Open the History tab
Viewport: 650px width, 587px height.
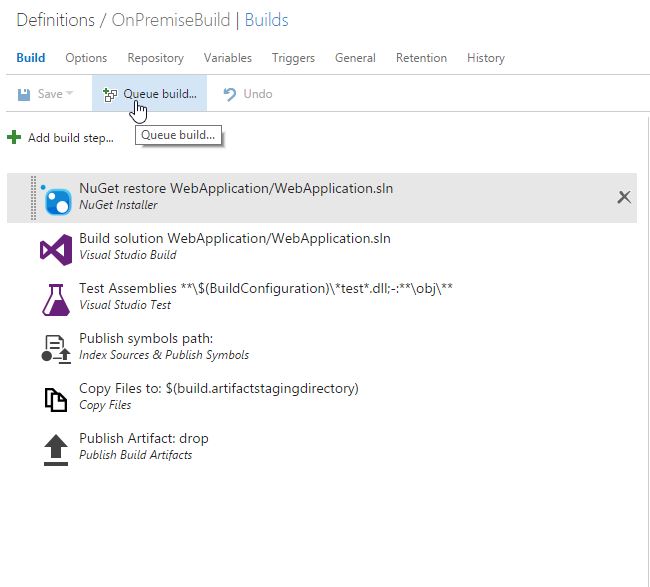pos(486,58)
